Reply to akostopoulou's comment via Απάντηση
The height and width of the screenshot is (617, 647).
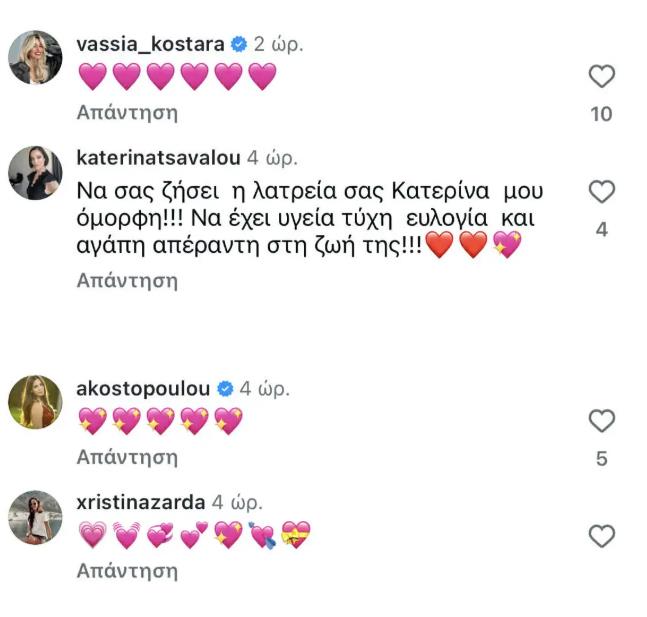127,458
